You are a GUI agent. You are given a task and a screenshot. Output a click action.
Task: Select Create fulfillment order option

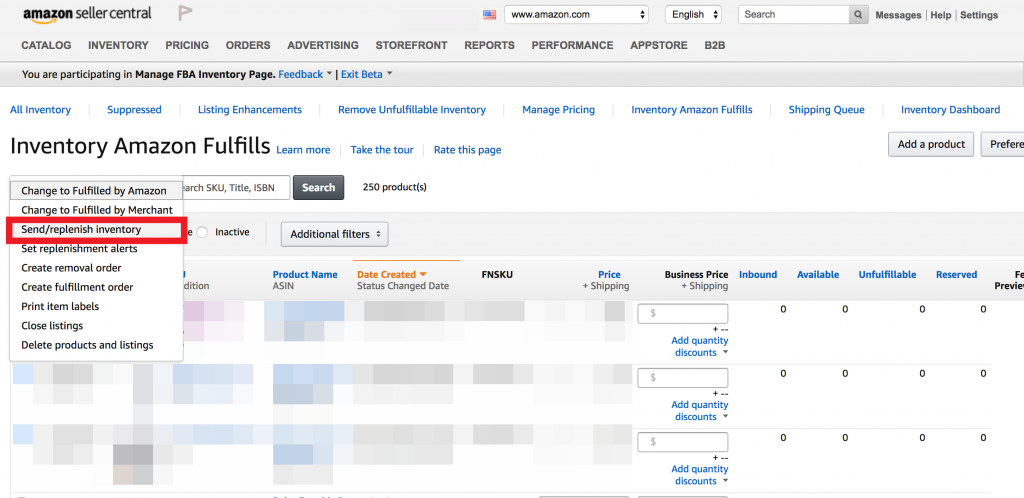(x=97, y=287)
